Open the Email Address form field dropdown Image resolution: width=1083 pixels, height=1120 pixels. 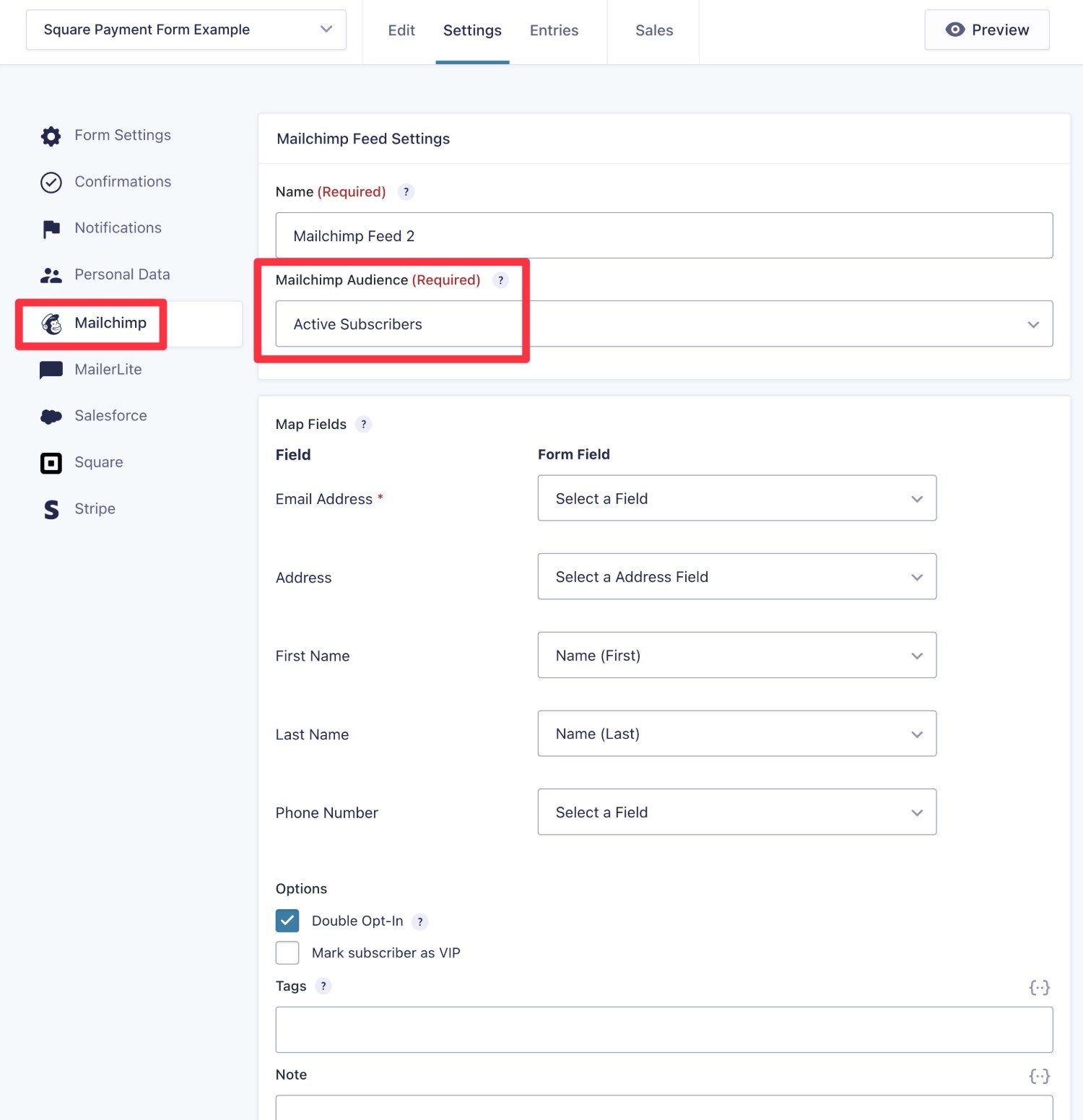tap(737, 498)
